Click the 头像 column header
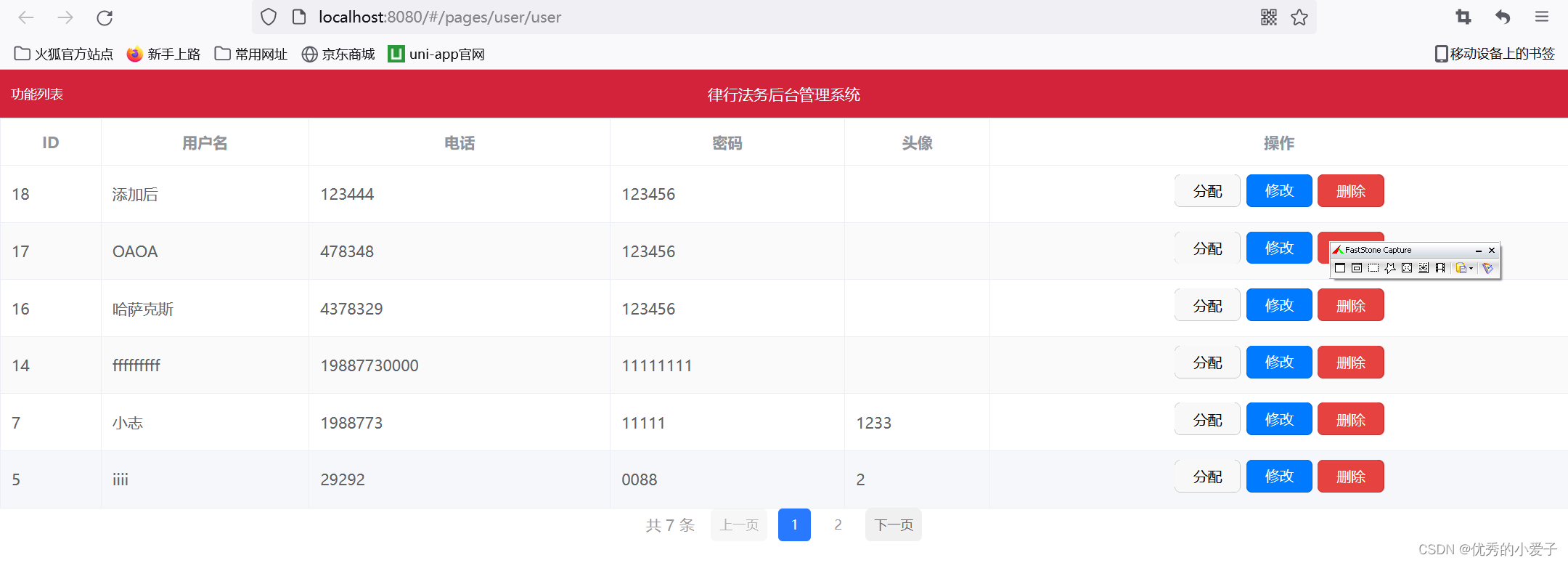1568x563 pixels. coord(917,143)
